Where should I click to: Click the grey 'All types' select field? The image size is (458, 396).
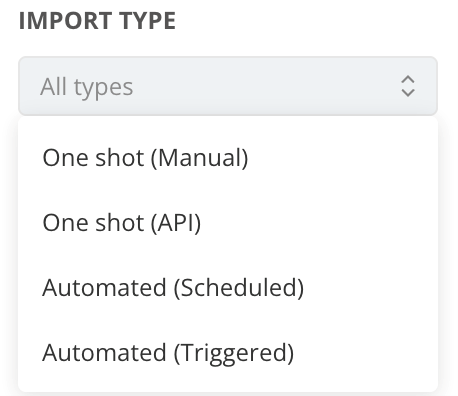(228, 86)
